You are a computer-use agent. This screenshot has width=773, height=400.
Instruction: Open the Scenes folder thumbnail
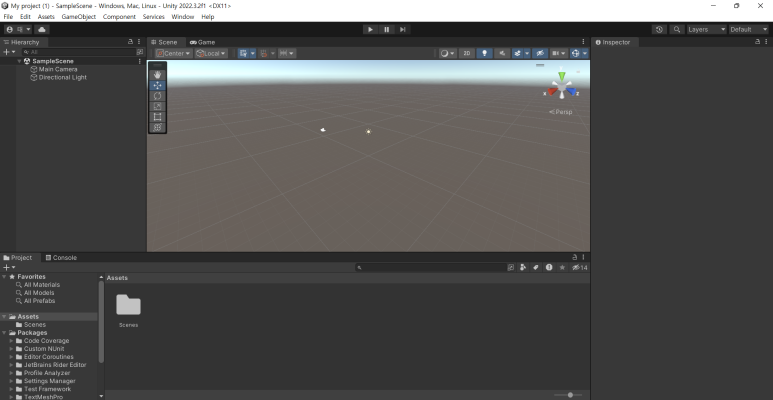pyautogui.click(x=128, y=305)
